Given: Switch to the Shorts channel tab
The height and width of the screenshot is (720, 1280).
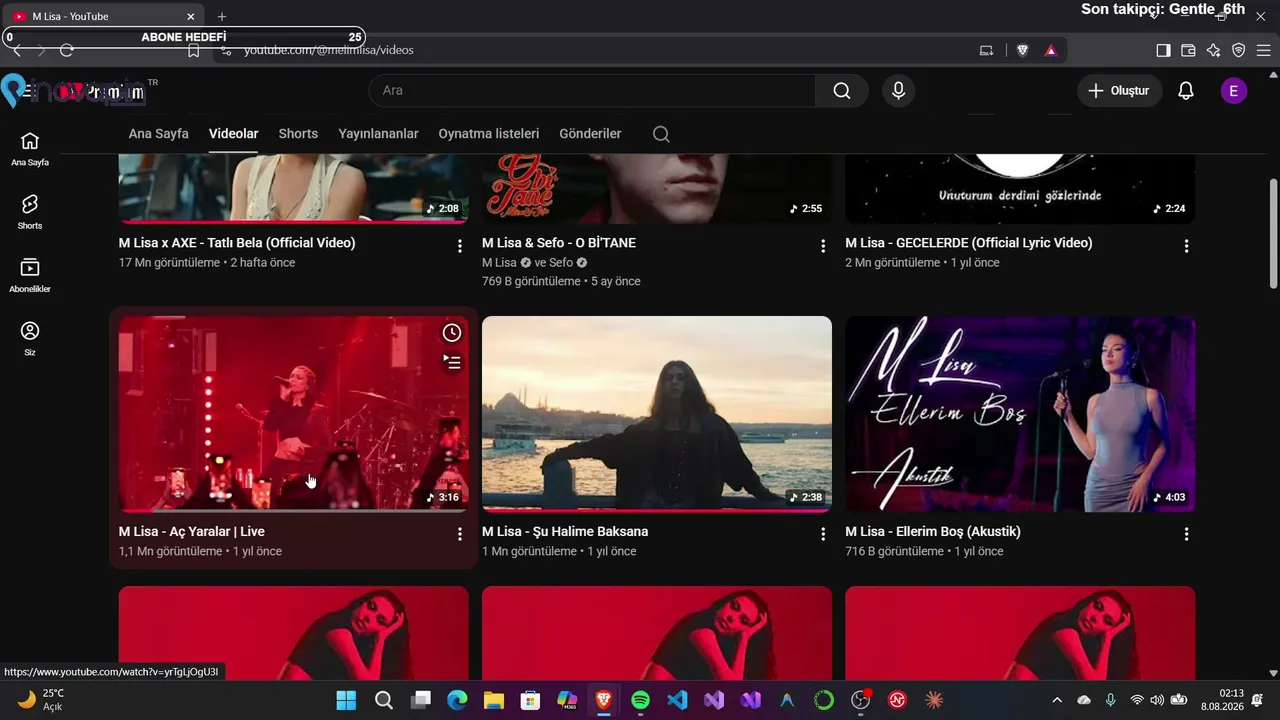Looking at the screenshot, I should [x=298, y=134].
